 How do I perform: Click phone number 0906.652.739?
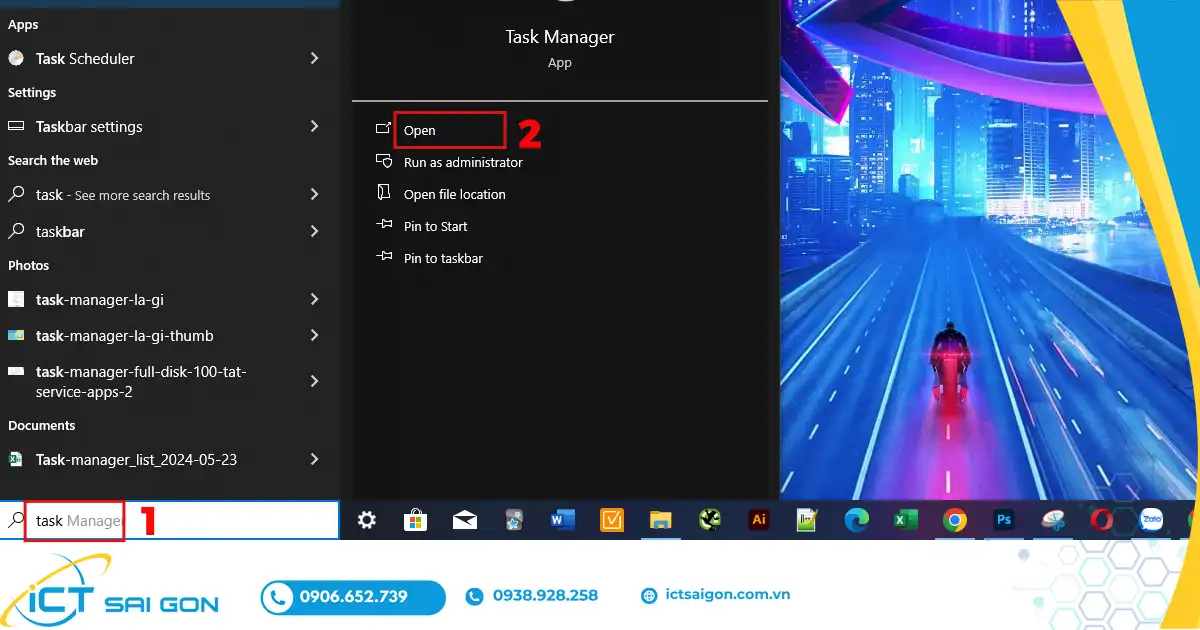coord(353,596)
